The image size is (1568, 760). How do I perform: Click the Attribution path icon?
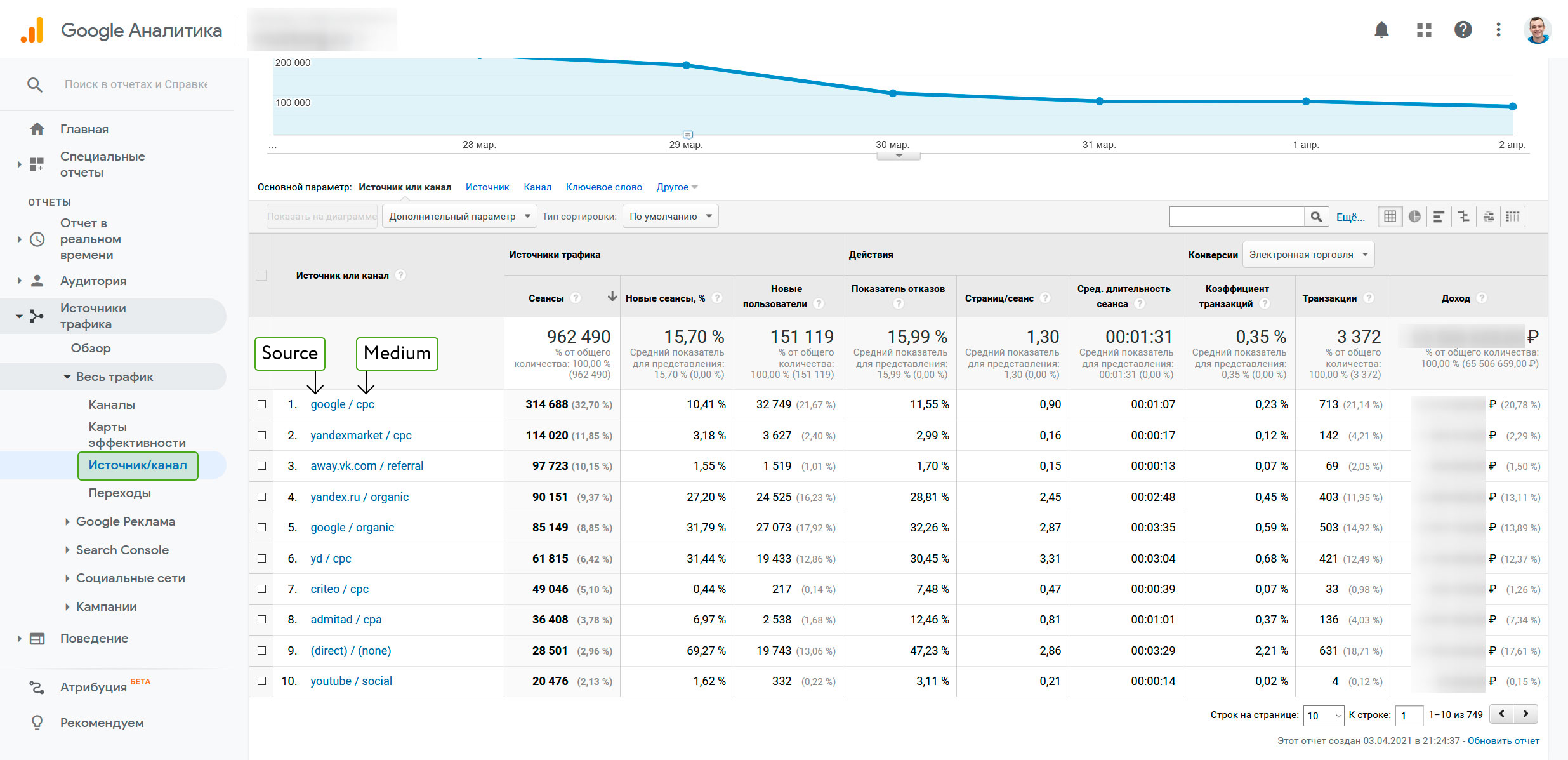(37, 687)
